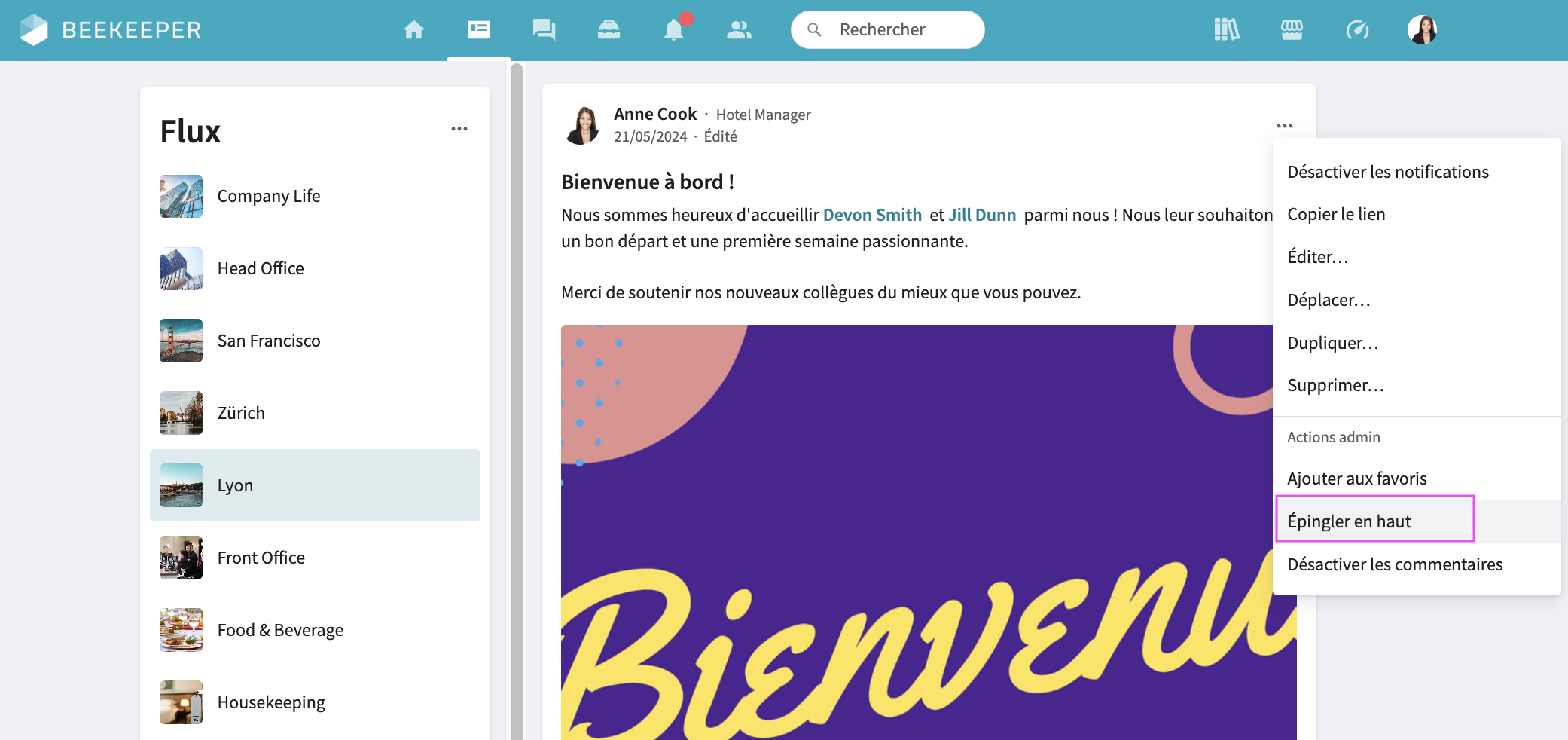
Task: Choose Épingler en haut
Action: click(1349, 521)
